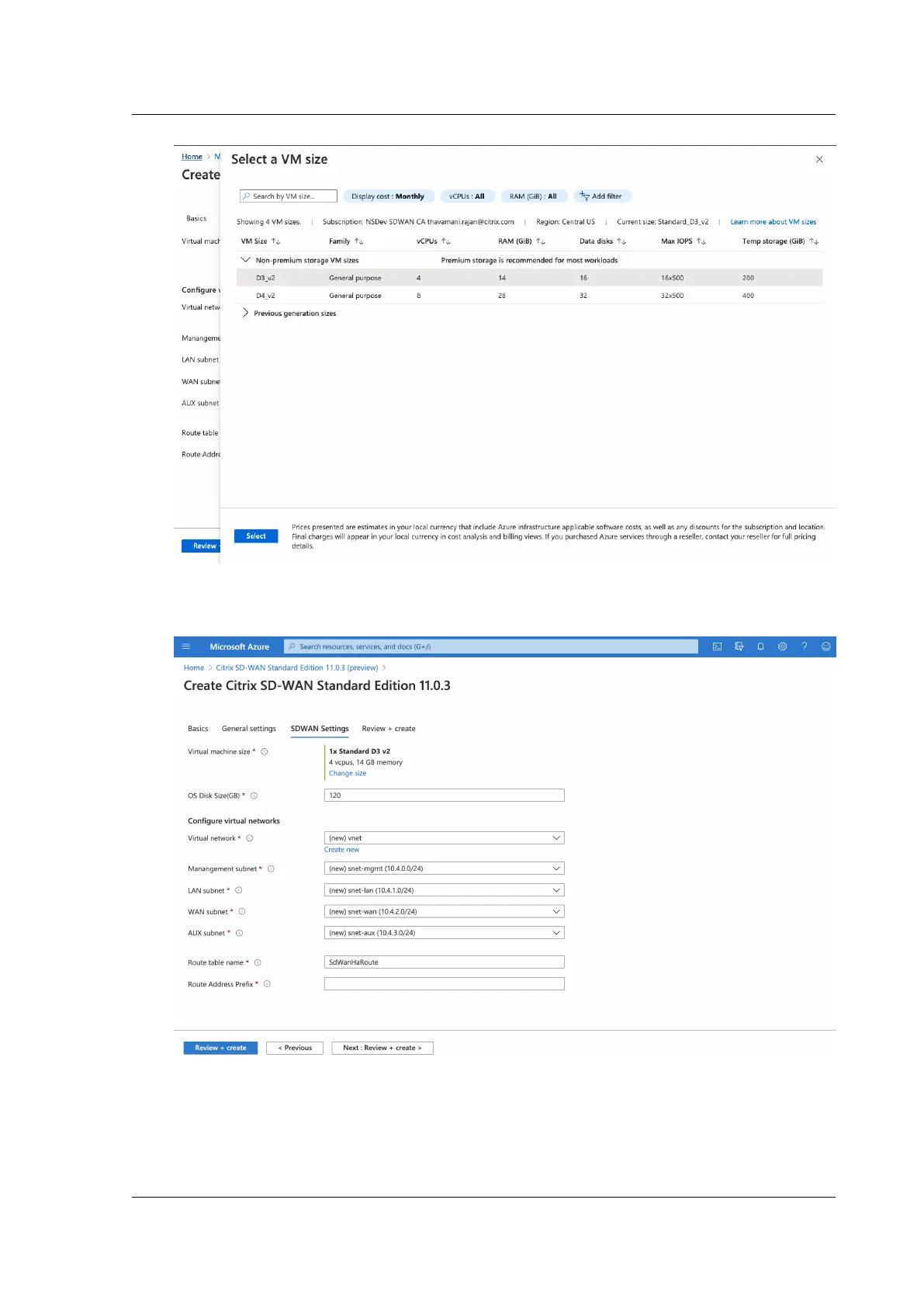Show info for Virtual machine size
The height and width of the screenshot is (1307, 924).
[265, 751]
